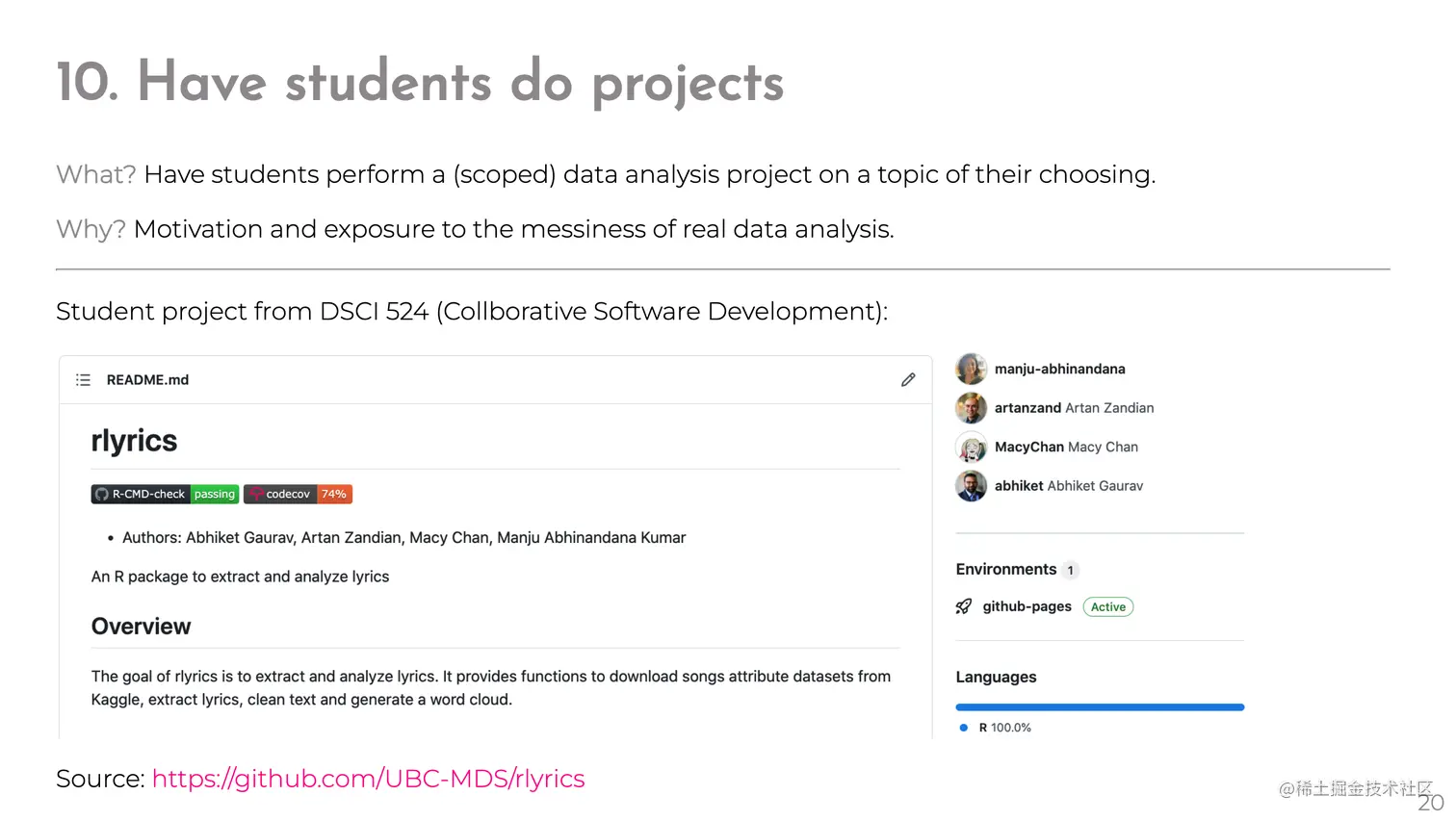The image size is (1456, 821).
Task: Click MacyChan's profile avatar
Action: (x=971, y=448)
